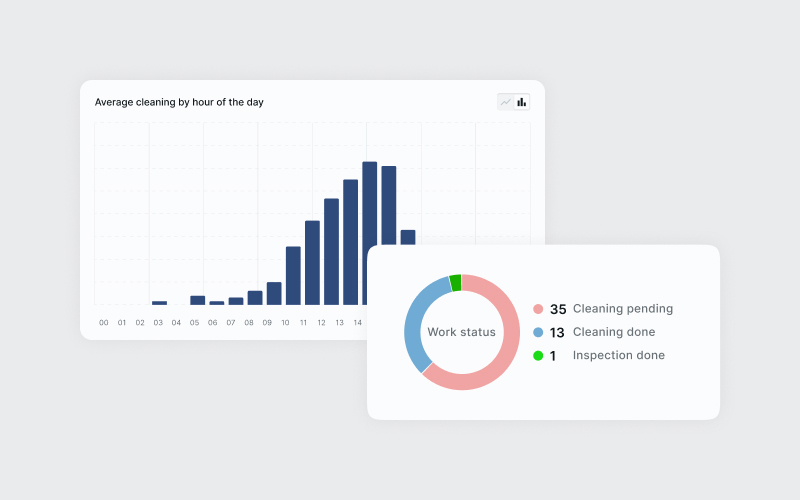Select the Cleaning done legend label
This screenshot has width=800, height=500.
point(614,332)
